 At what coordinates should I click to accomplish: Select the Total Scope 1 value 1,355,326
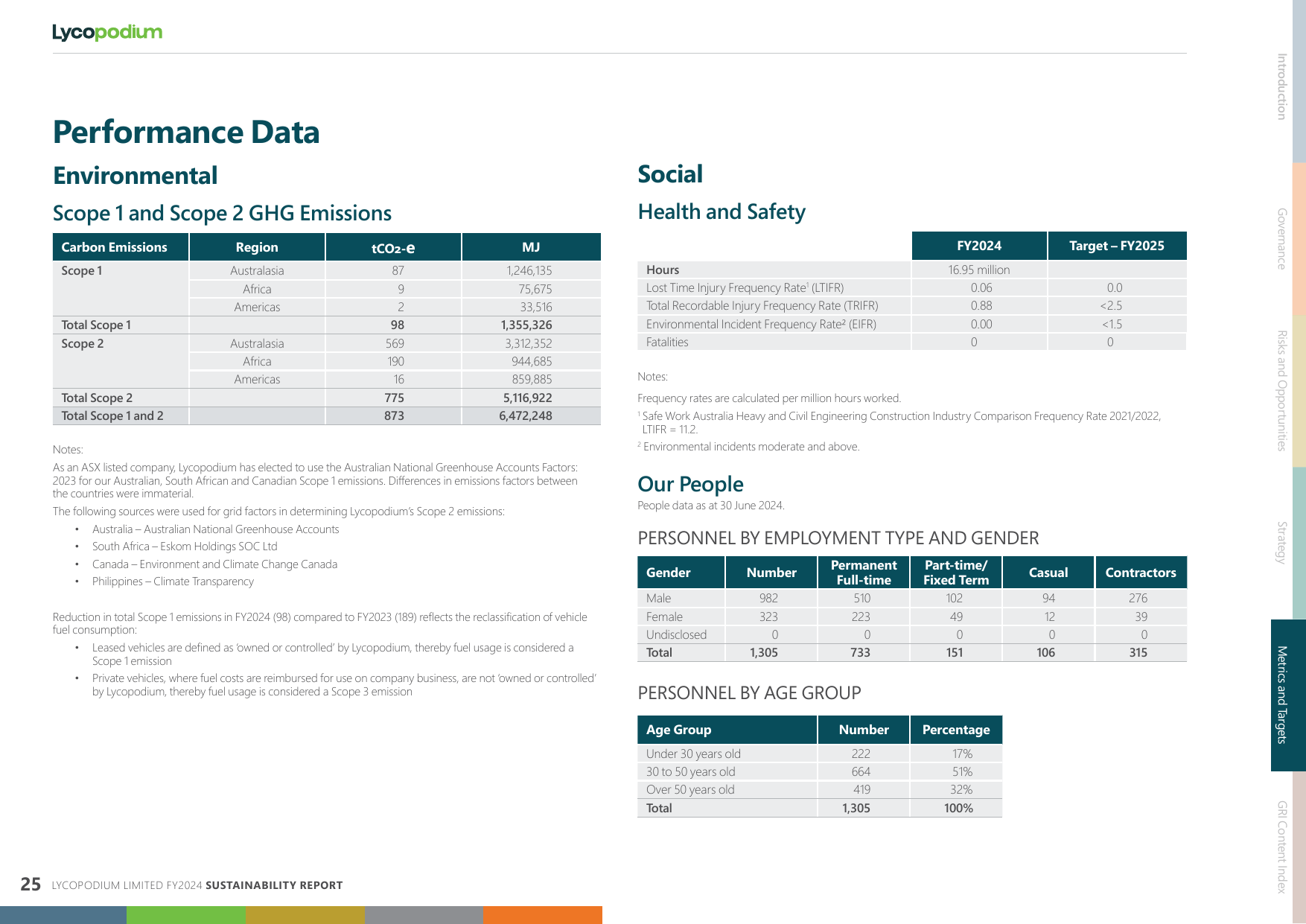526,325
